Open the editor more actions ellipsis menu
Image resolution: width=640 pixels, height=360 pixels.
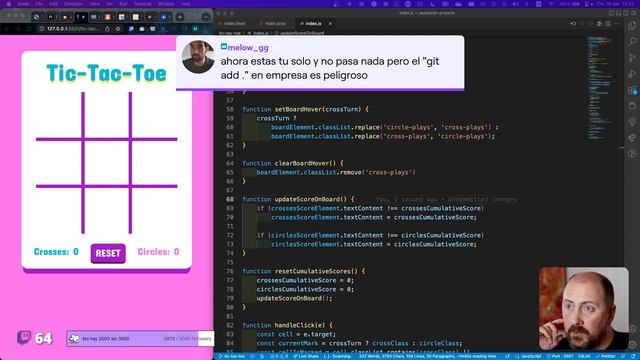617,24
